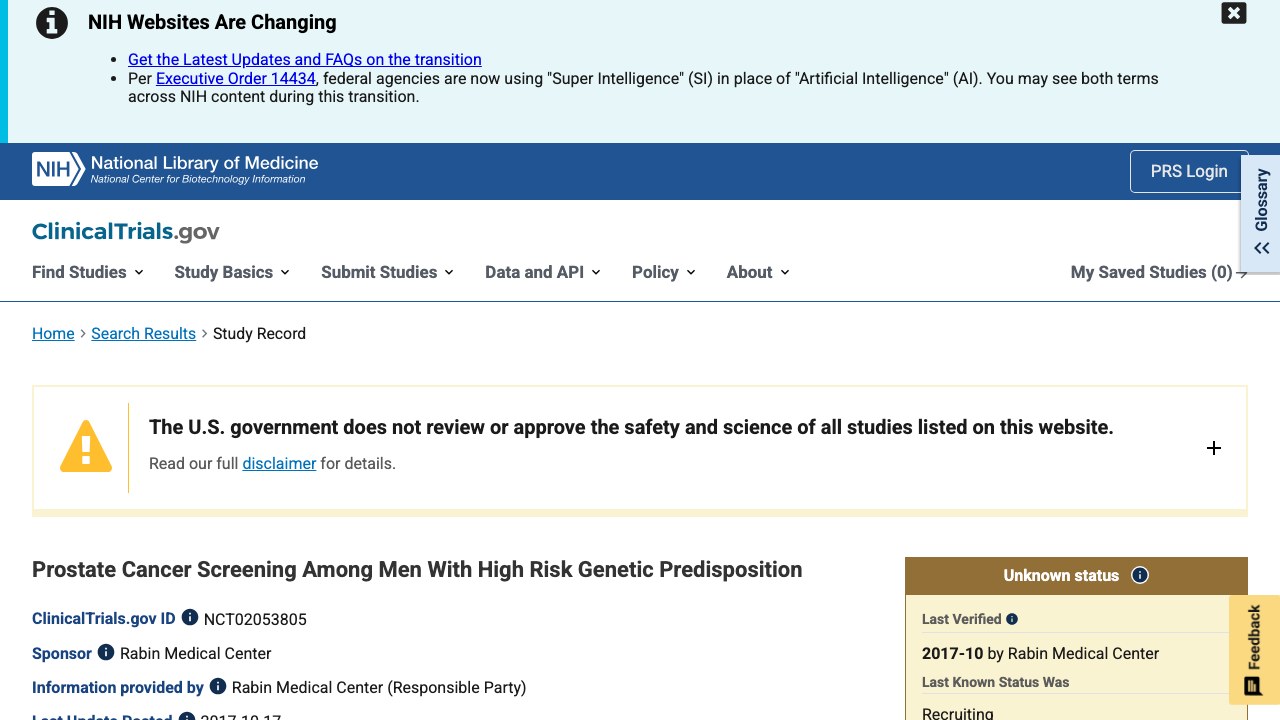Click info icon beside Information provided by

218,686
